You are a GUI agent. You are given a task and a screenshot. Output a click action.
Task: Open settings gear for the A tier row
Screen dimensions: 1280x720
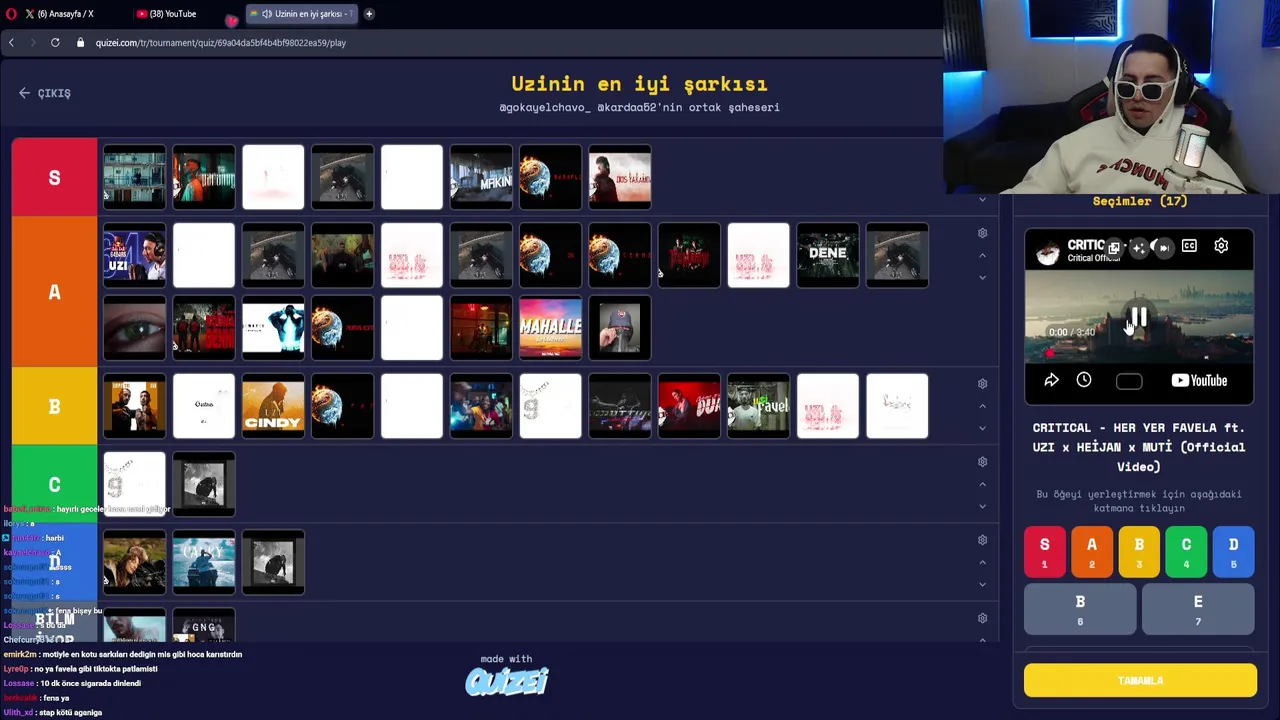982,233
